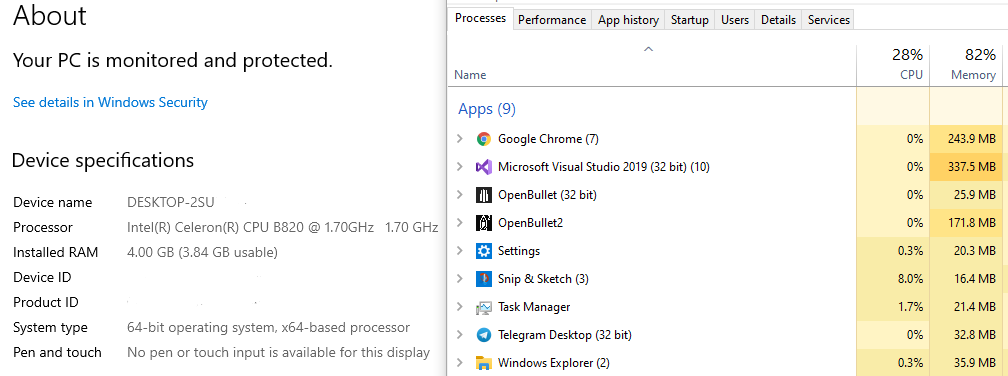Click the Intel(R) Celeron(R) processor value
The width and height of the screenshot is (1008, 376).
(283, 228)
